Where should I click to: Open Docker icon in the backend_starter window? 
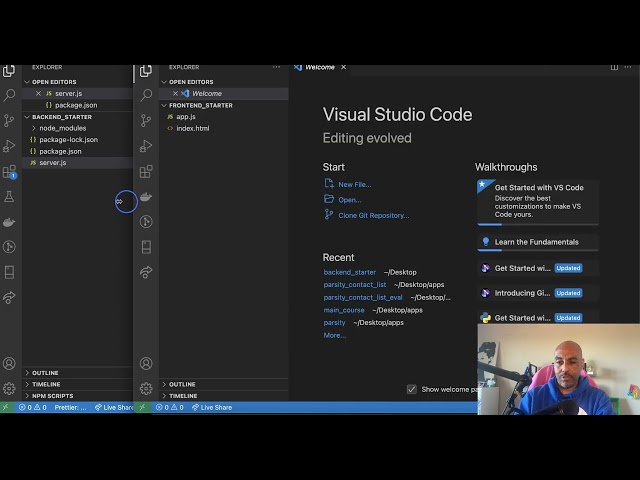9,222
